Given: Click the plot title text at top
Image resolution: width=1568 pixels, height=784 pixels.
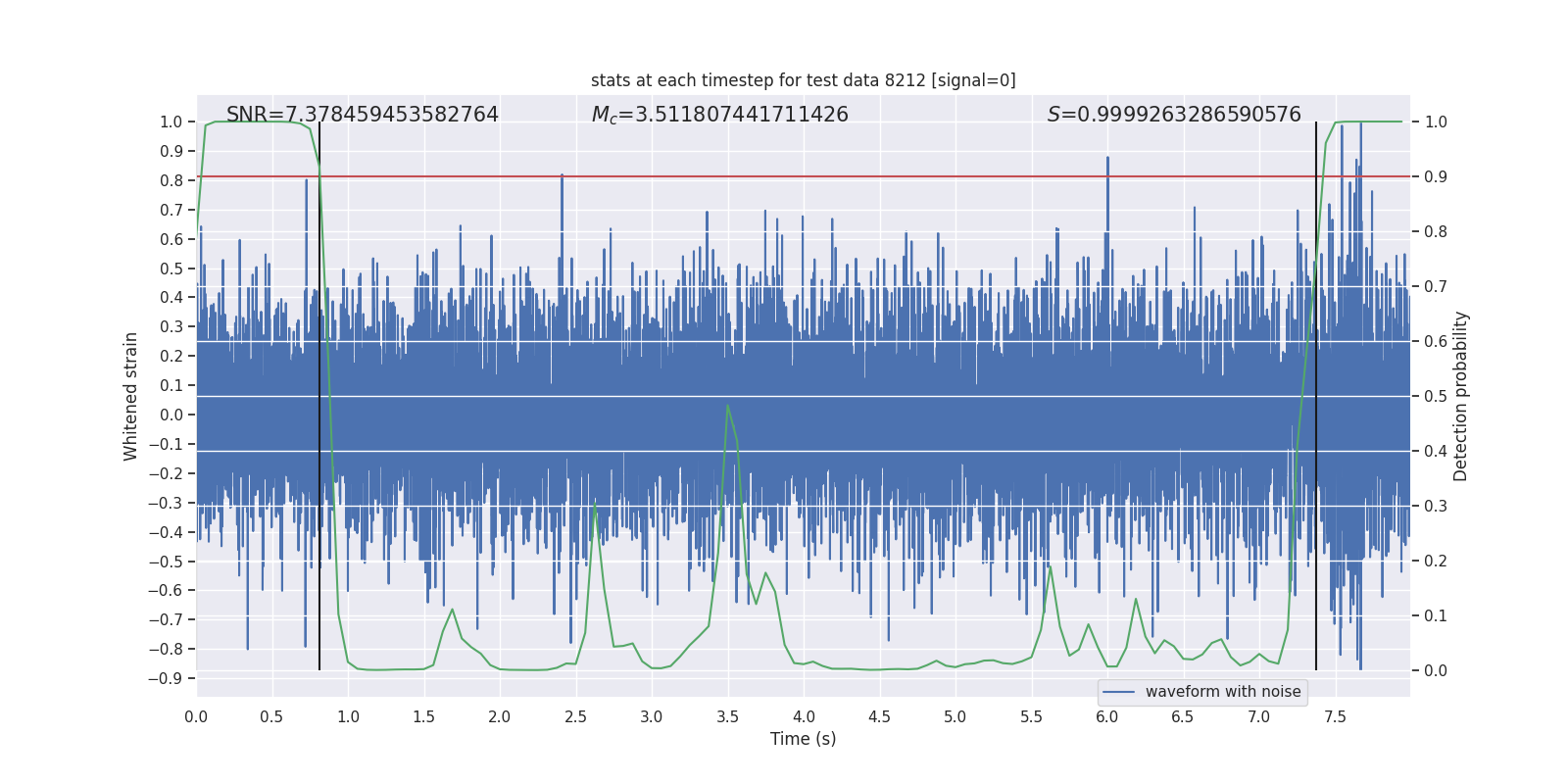Looking at the screenshot, I should [803, 80].
